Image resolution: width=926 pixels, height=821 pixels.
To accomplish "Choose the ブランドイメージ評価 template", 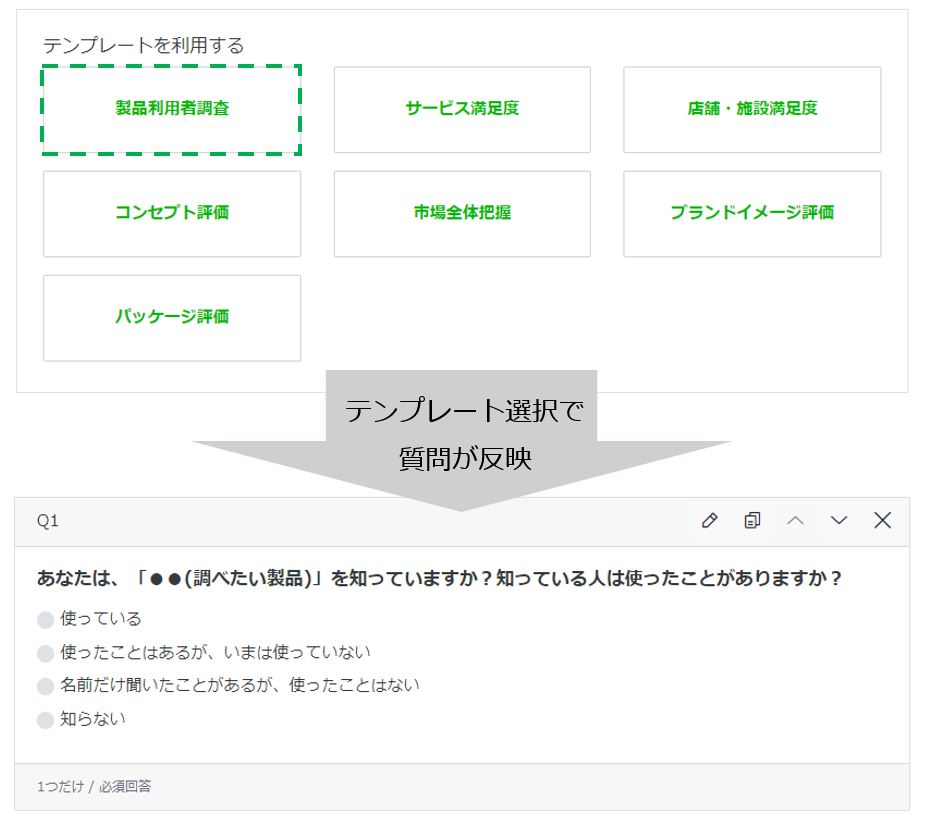I will click(752, 213).
